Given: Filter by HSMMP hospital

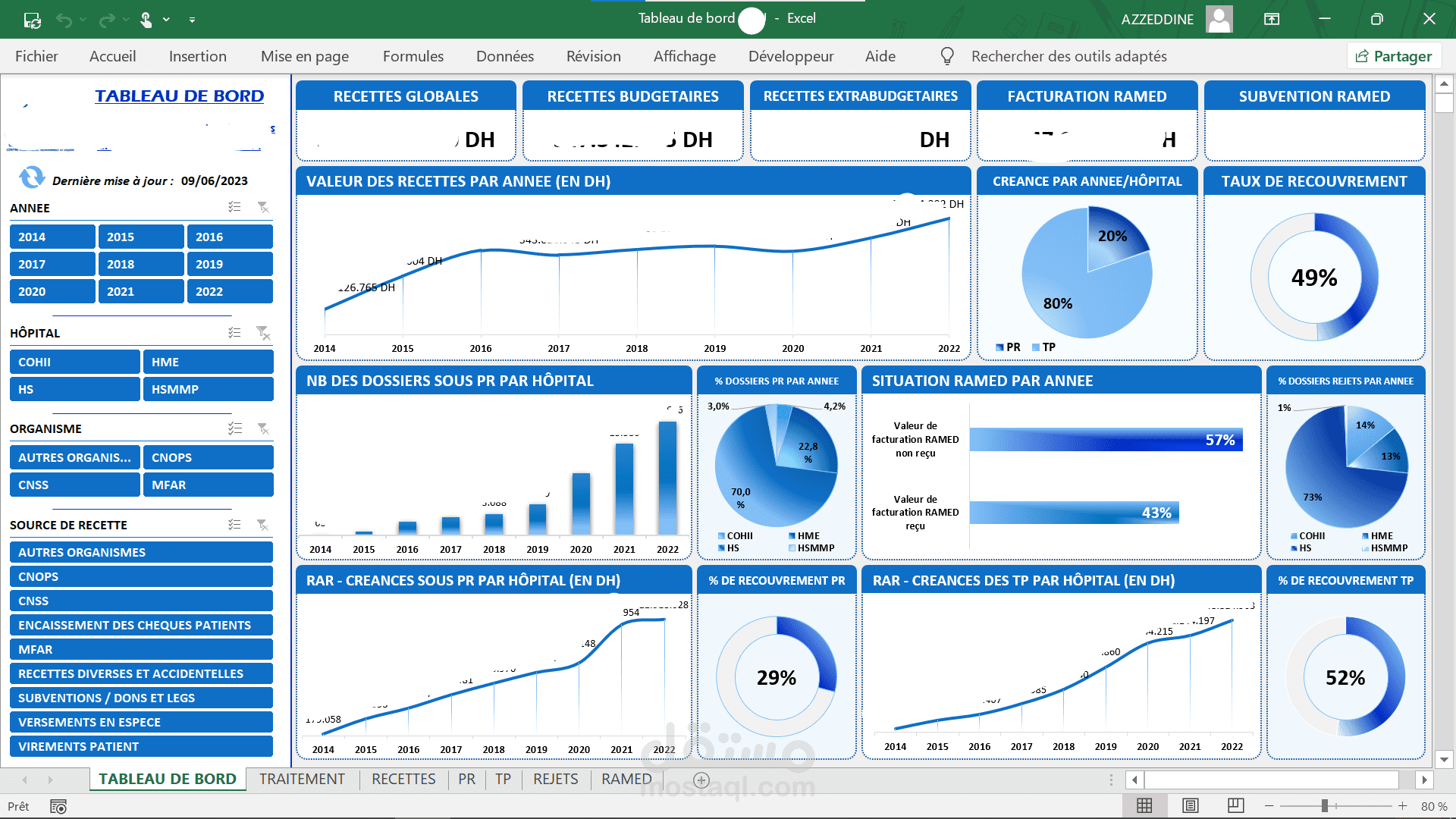Looking at the screenshot, I should (208, 389).
